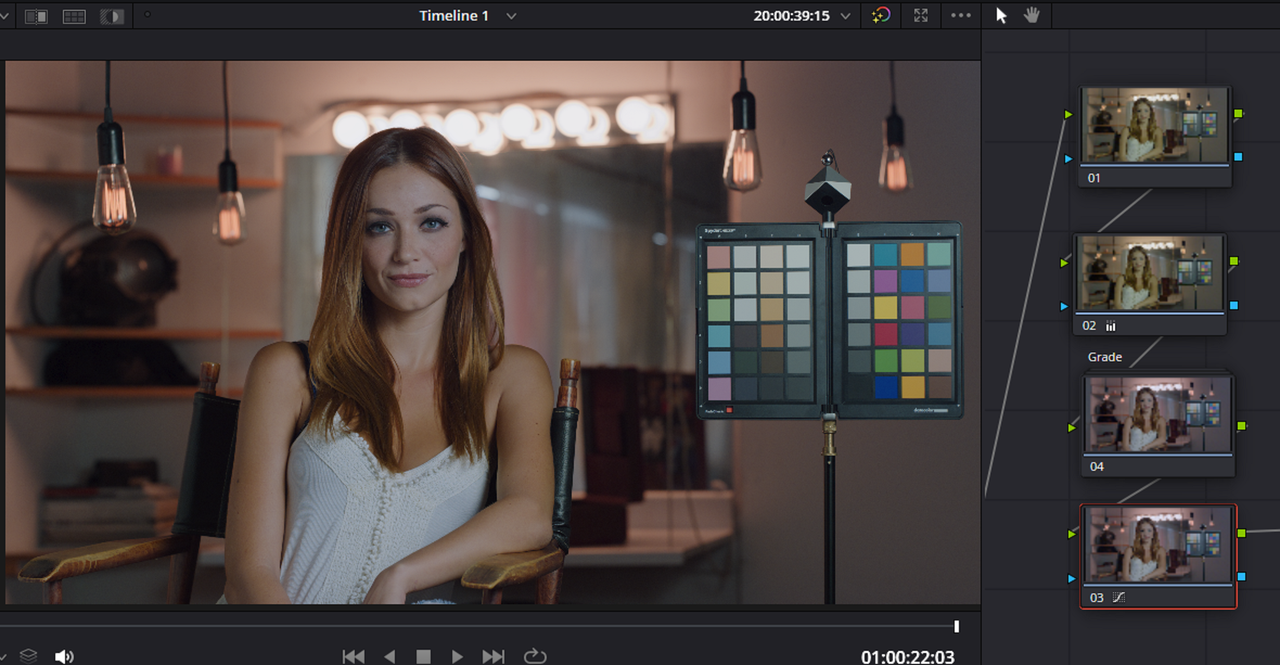
Task: Open the Timeline 1 dropdown chevron
Action: (511, 16)
